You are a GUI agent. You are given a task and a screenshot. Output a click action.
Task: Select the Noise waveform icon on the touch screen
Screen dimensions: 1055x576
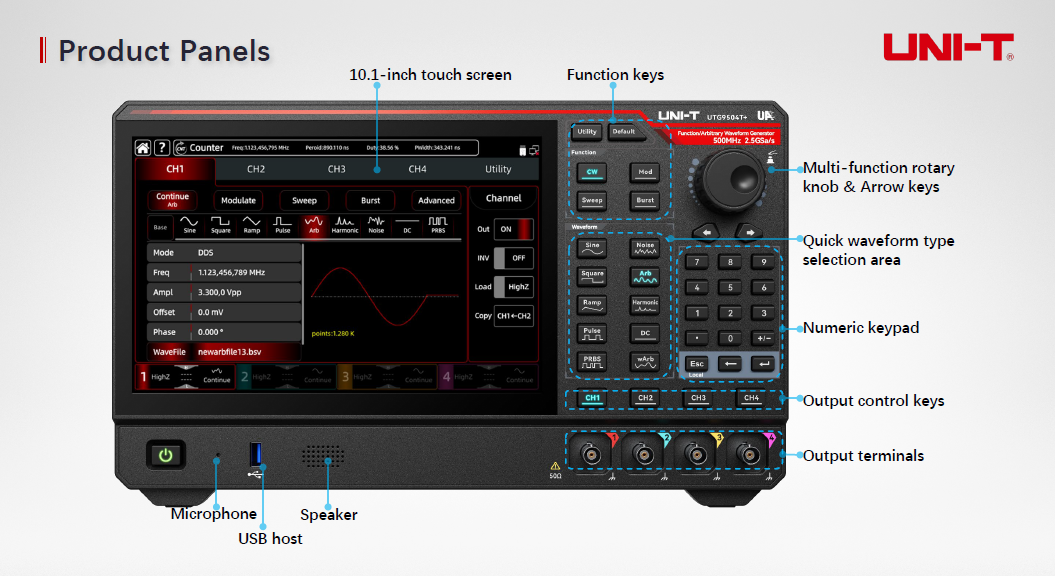coord(376,225)
